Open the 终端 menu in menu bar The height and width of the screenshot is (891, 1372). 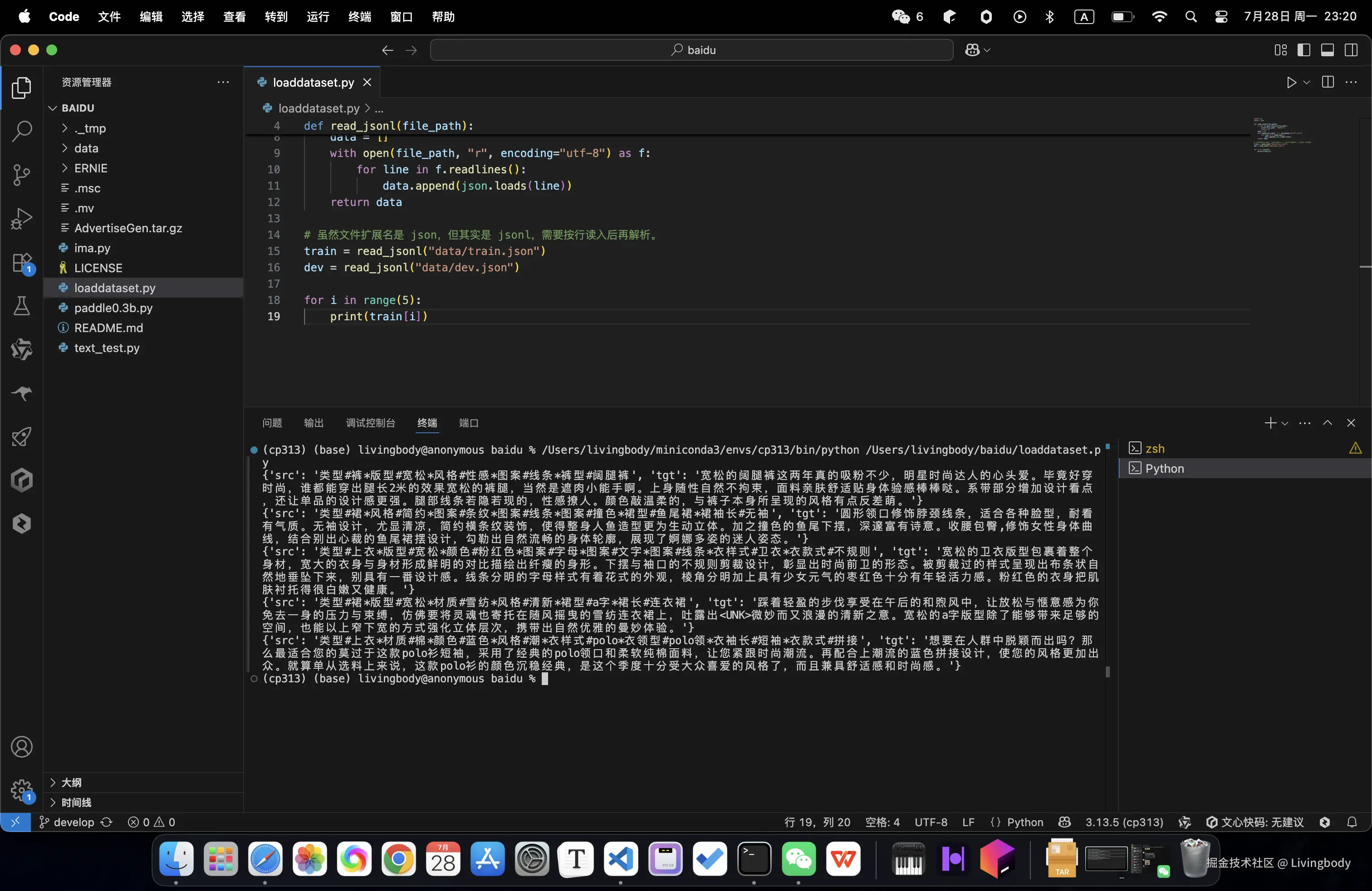[360, 17]
